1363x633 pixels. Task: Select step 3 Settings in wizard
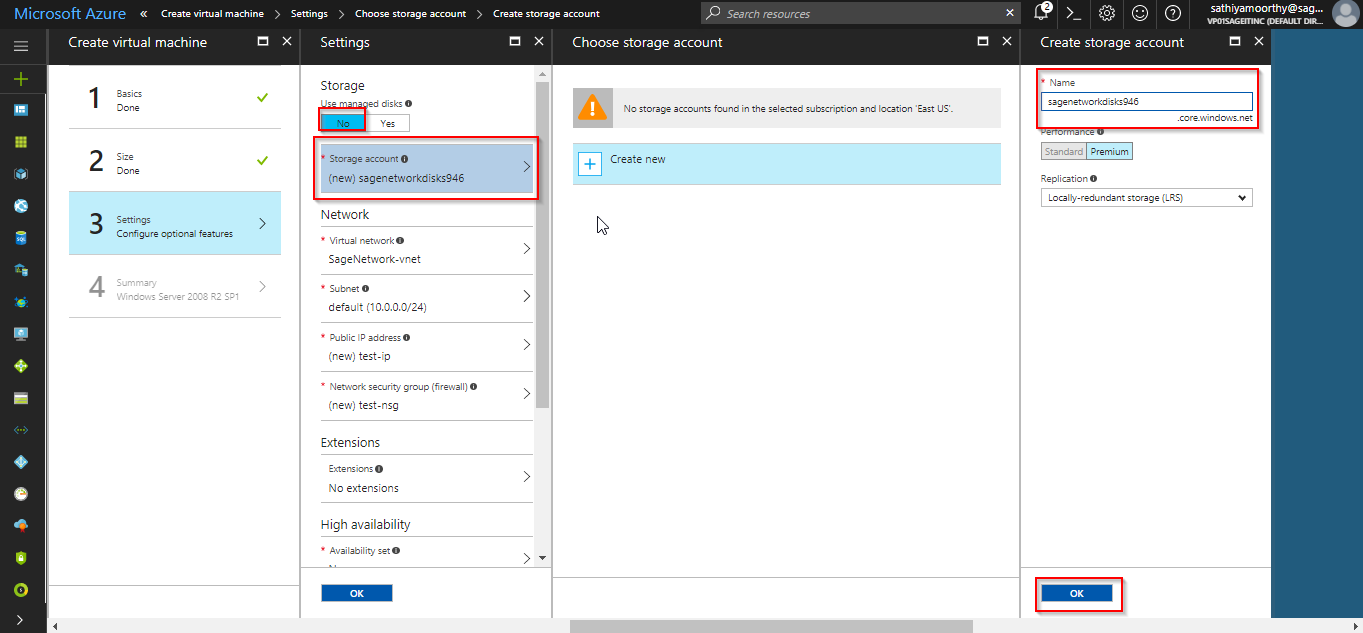[175, 224]
